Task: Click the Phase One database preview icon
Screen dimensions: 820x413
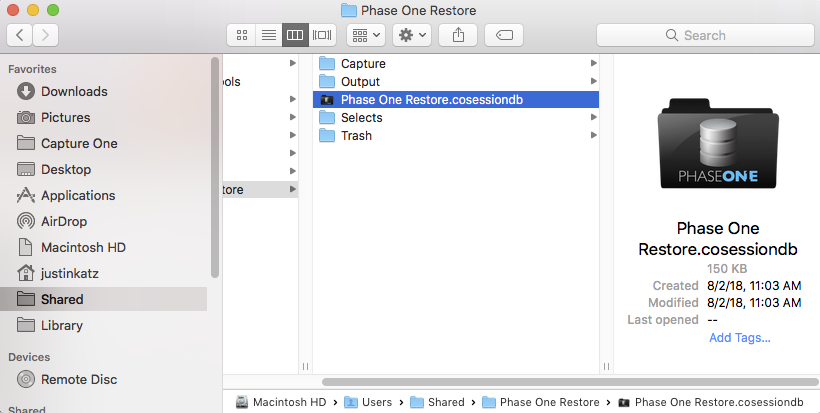Action: [x=718, y=144]
